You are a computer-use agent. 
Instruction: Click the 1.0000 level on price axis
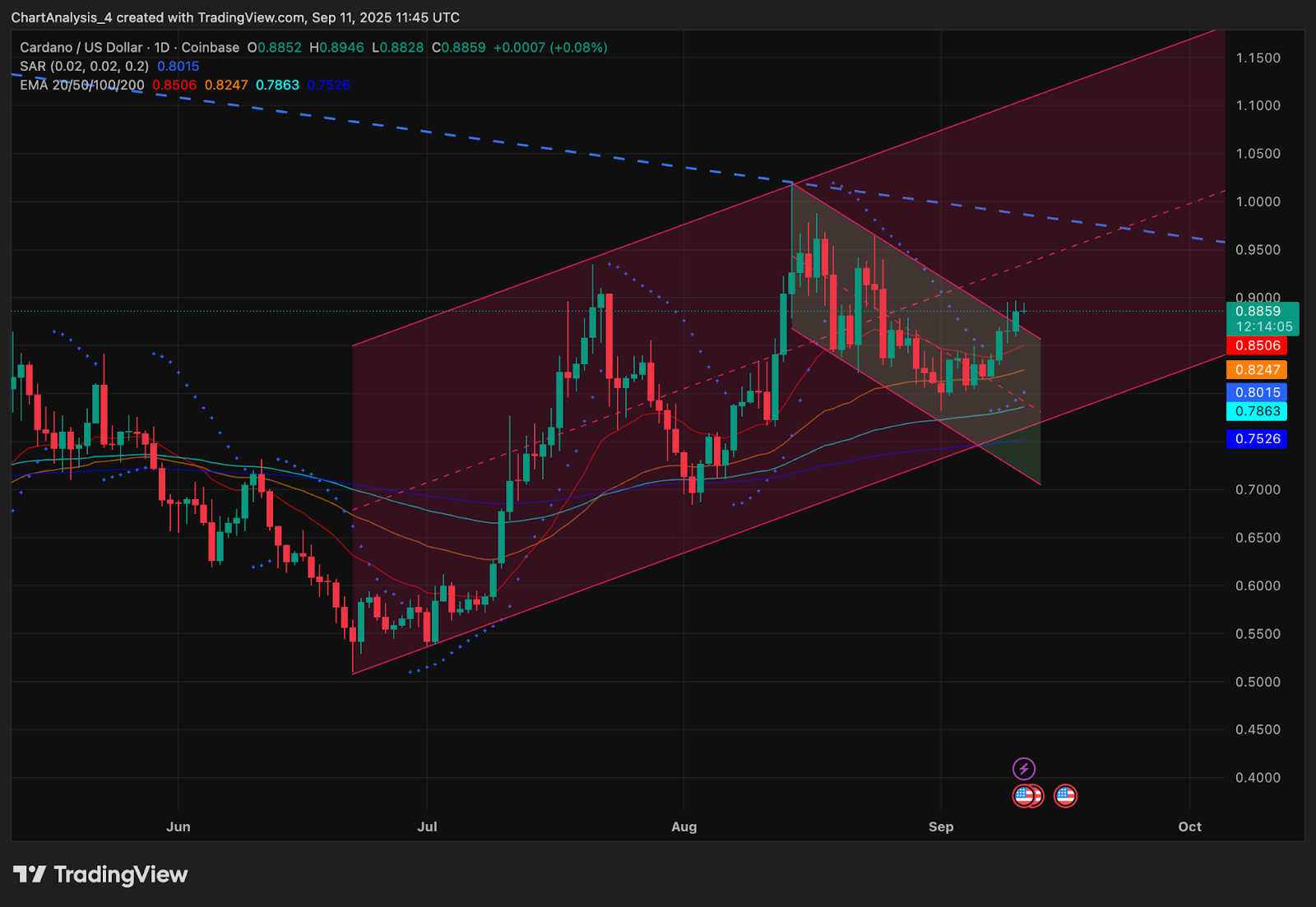click(1258, 202)
